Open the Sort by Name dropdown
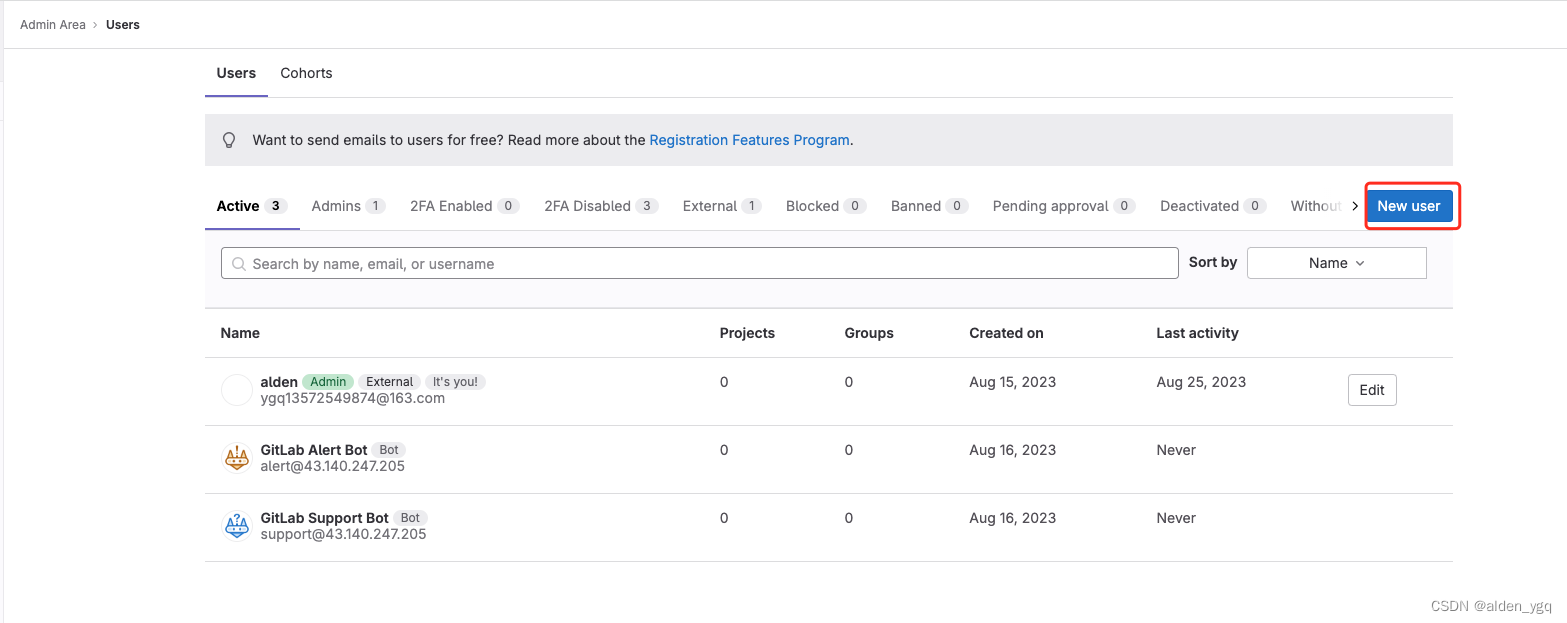 tap(1336, 263)
